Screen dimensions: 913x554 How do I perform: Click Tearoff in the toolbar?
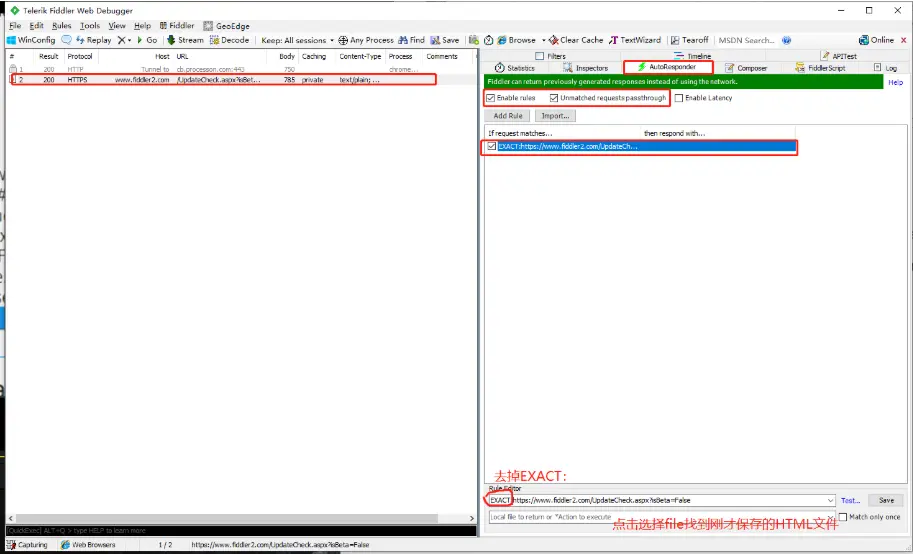[x=689, y=40]
